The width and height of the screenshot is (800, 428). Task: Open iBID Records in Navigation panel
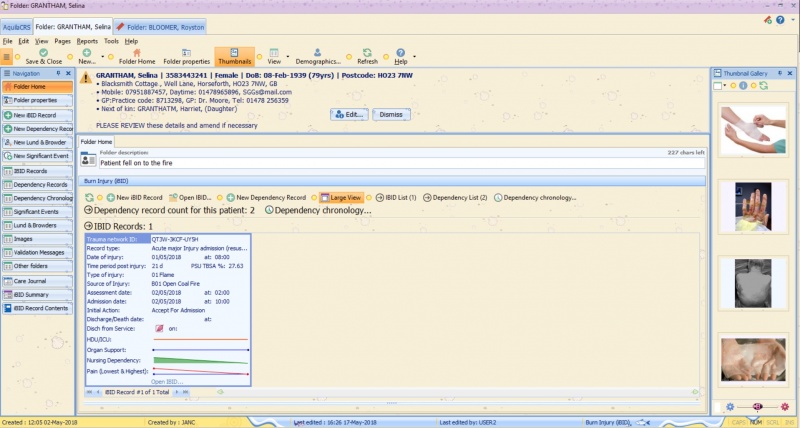[x=38, y=171]
